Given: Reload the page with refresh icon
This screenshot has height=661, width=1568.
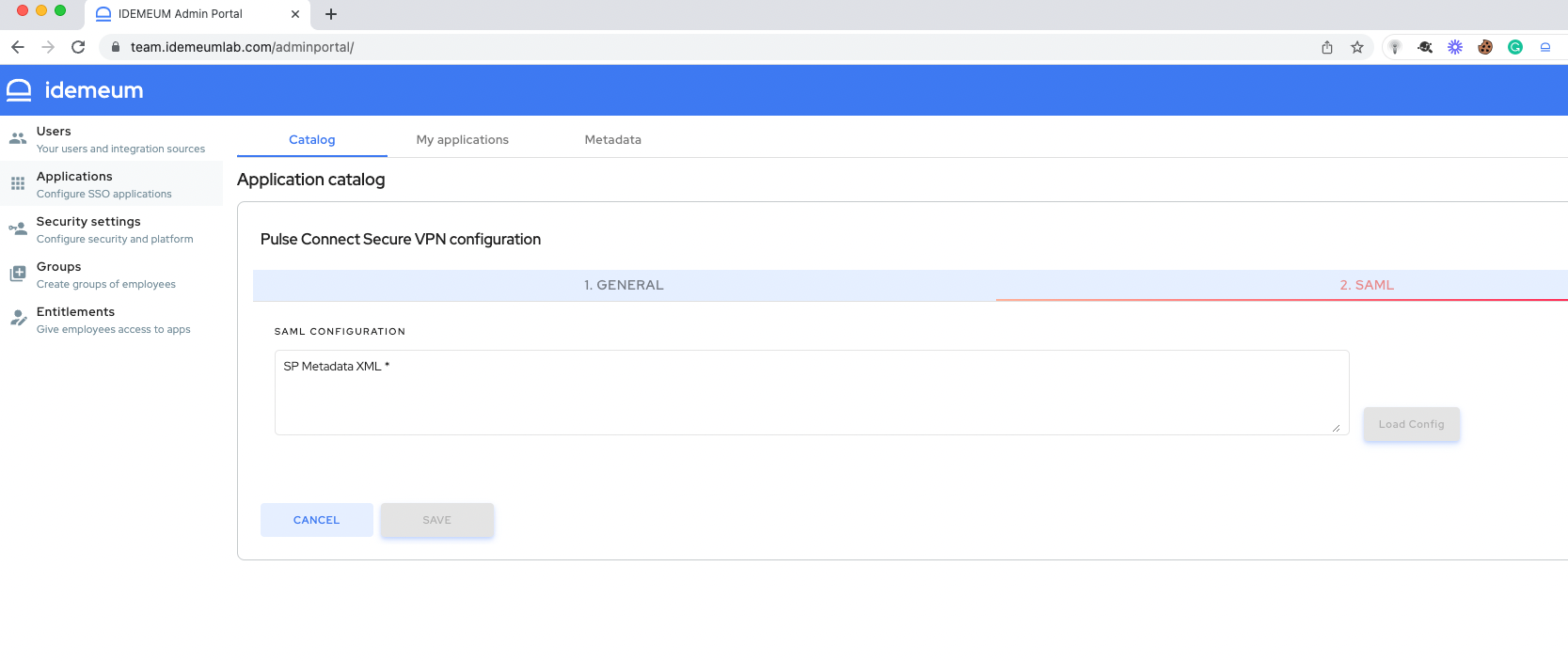Looking at the screenshot, I should (x=78, y=47).
